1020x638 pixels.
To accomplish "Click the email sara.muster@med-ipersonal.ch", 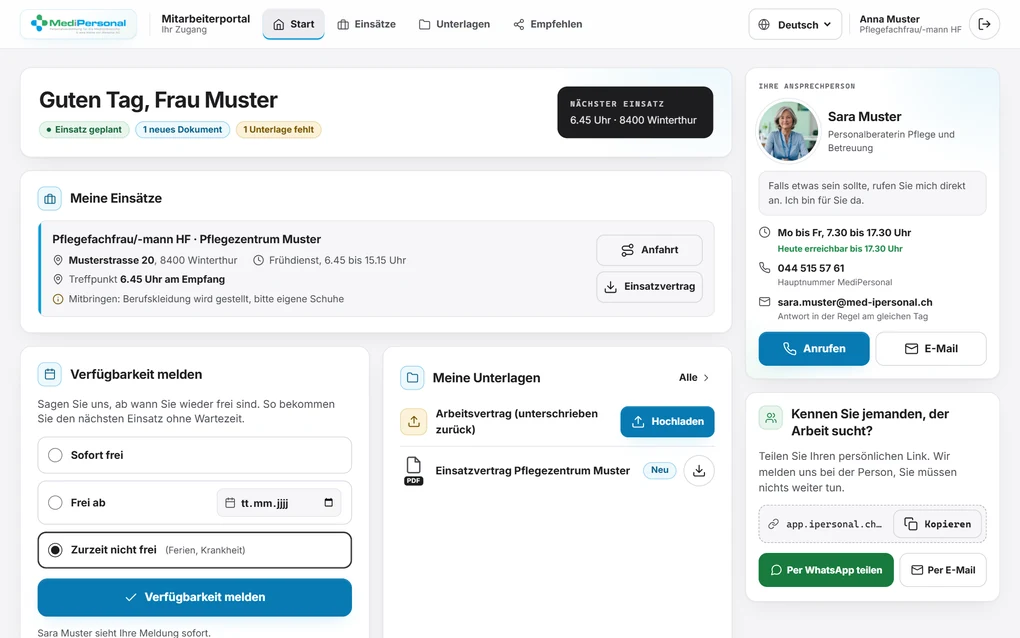I will coord(855,302).
